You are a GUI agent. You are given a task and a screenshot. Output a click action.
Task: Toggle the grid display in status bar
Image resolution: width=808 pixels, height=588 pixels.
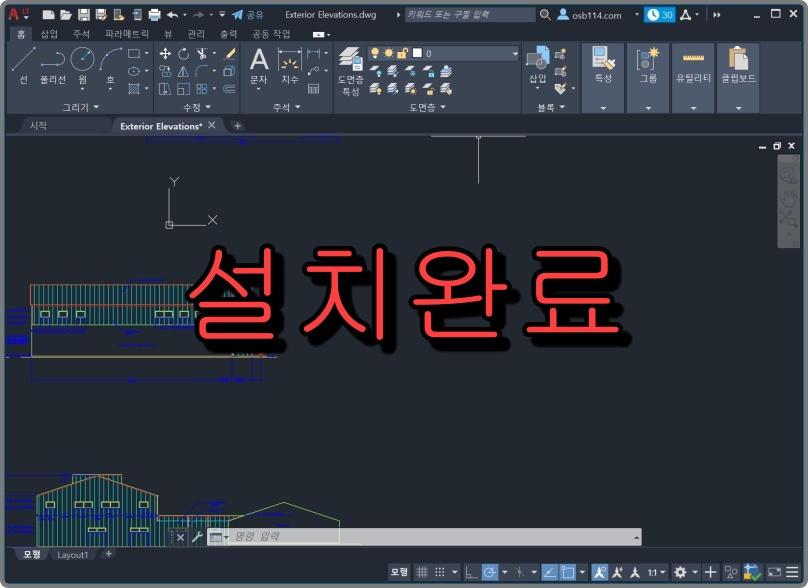click(x=420, y=571)
